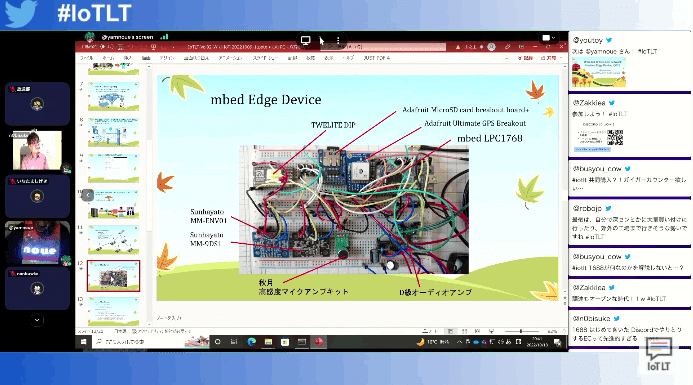Open the Windows Start menu

[83, 342]
